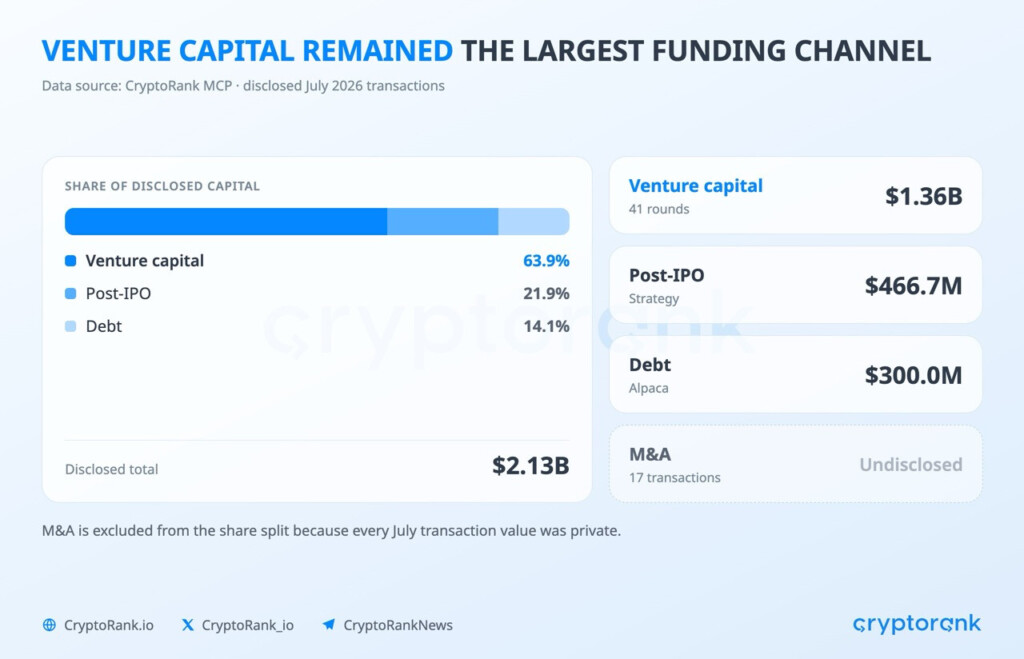Click the Disclosed total $2.13B value
This screenshot has width=1024, height=659.
[x=530, y=466]
